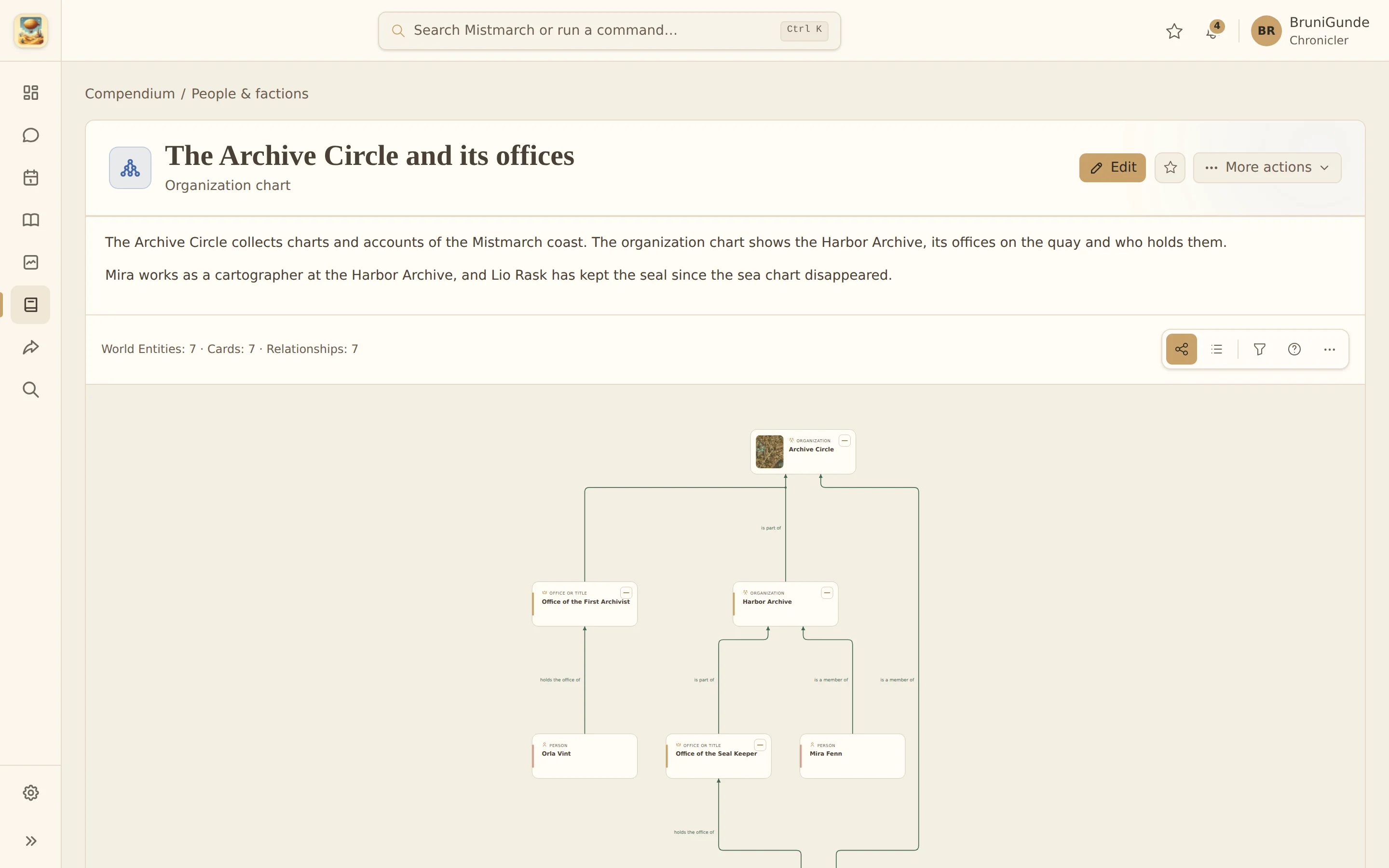Open the chart toolbar ellipsis menu
This screenshot has height=868, width=1389.
(x=1329, y=349)
